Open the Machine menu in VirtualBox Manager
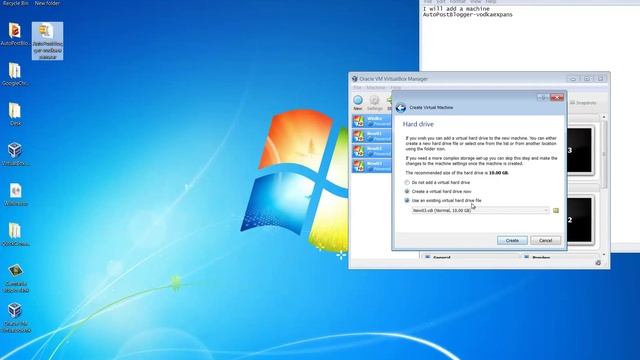The height and width of the screenshot is (360, 640). pyautogui.click(x=376, y=87)
